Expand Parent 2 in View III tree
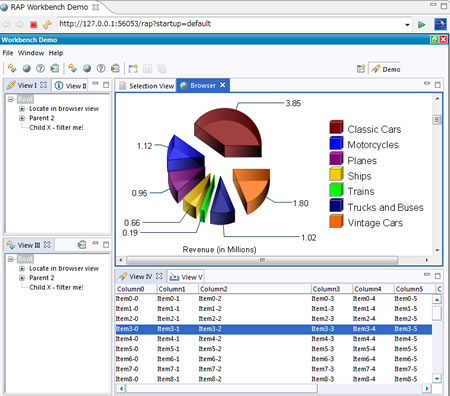This screenshot has width=450, height=396. tap(22, 278)
